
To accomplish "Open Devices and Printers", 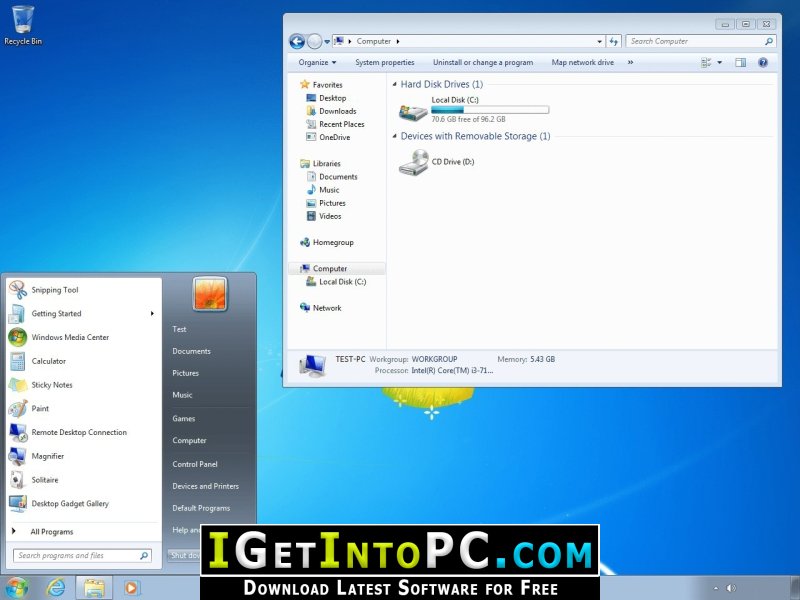I will coord(206,486).
